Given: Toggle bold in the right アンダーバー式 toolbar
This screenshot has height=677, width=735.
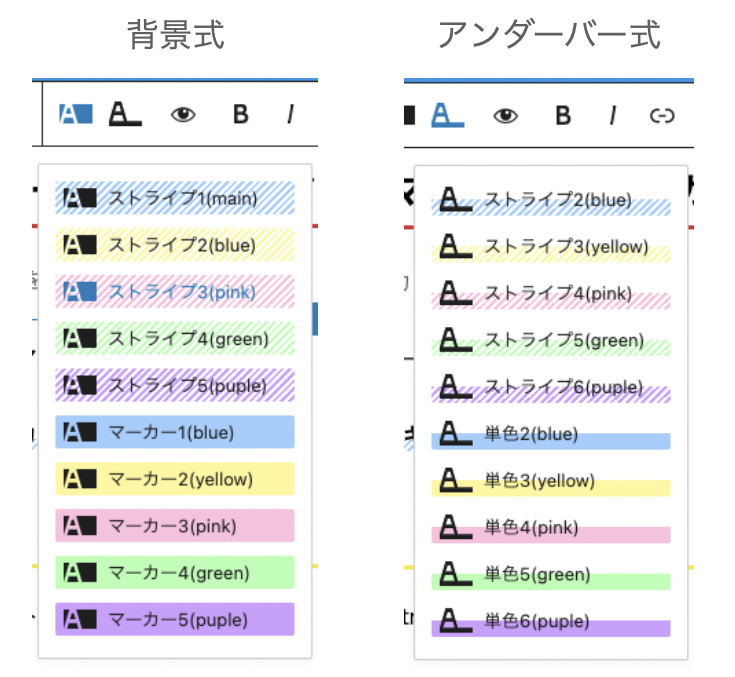Looking at the screenshot, I should (563, 116).
